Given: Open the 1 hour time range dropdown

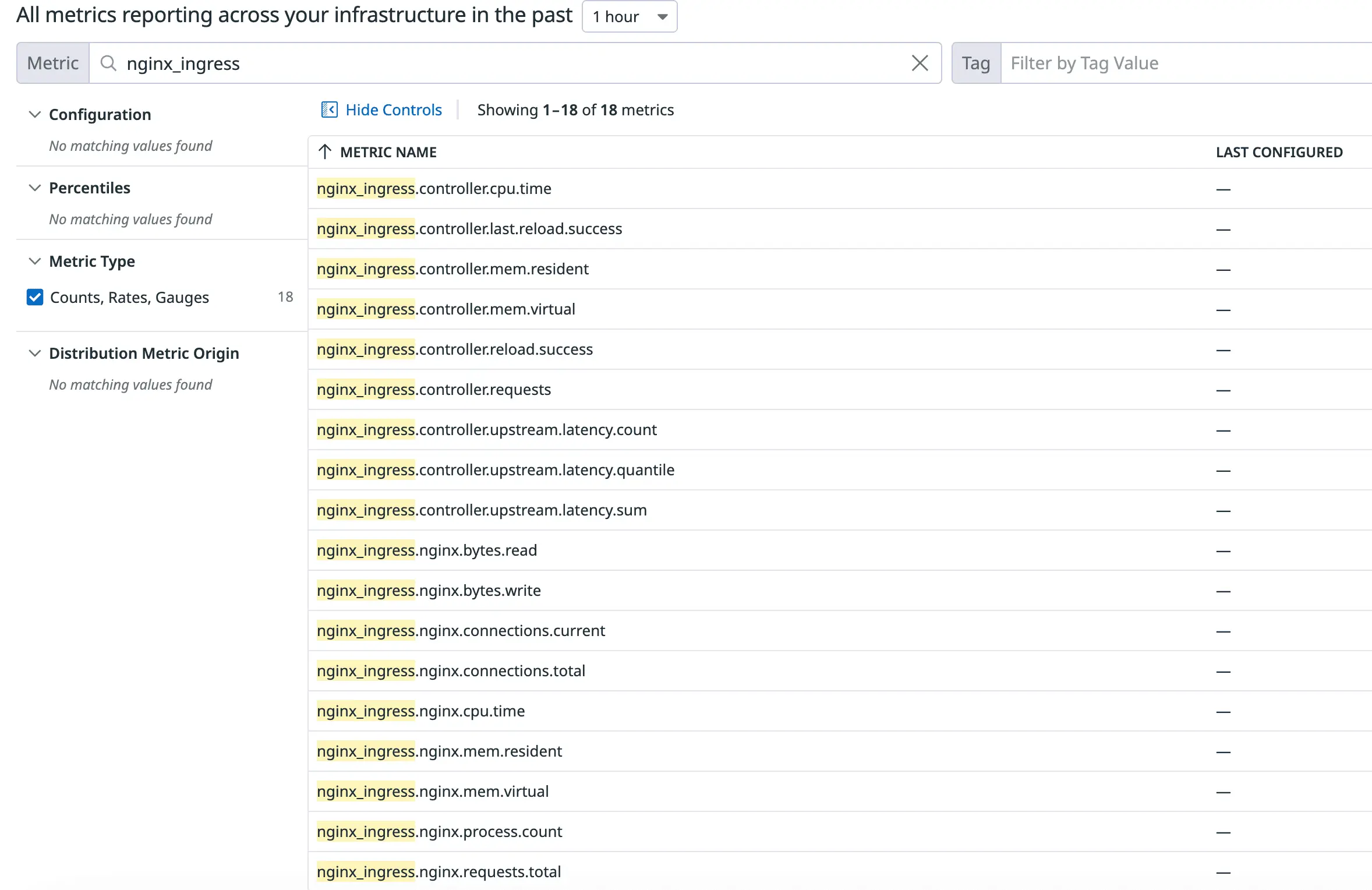Looking at the screenshot, I should (629, 17).
